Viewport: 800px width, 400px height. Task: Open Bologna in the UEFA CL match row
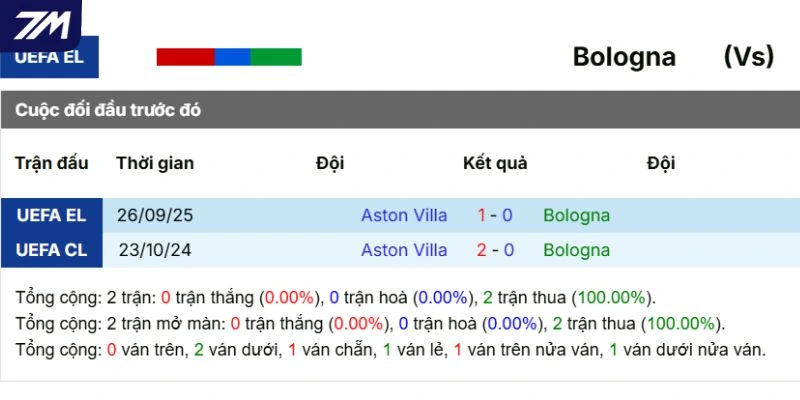tap(576, 250)
